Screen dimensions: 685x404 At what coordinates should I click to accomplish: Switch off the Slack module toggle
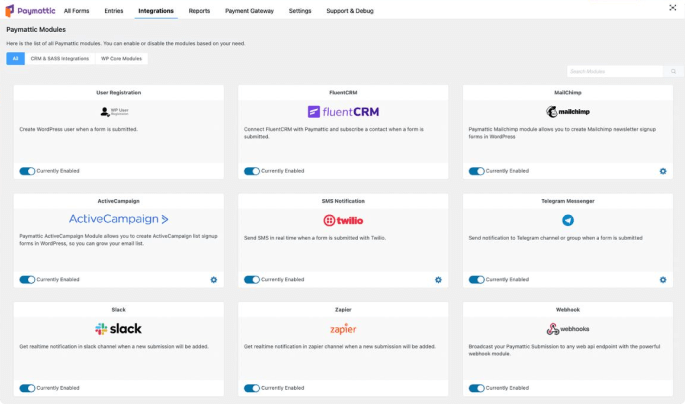pyautogui.click(x=27, y=388)
